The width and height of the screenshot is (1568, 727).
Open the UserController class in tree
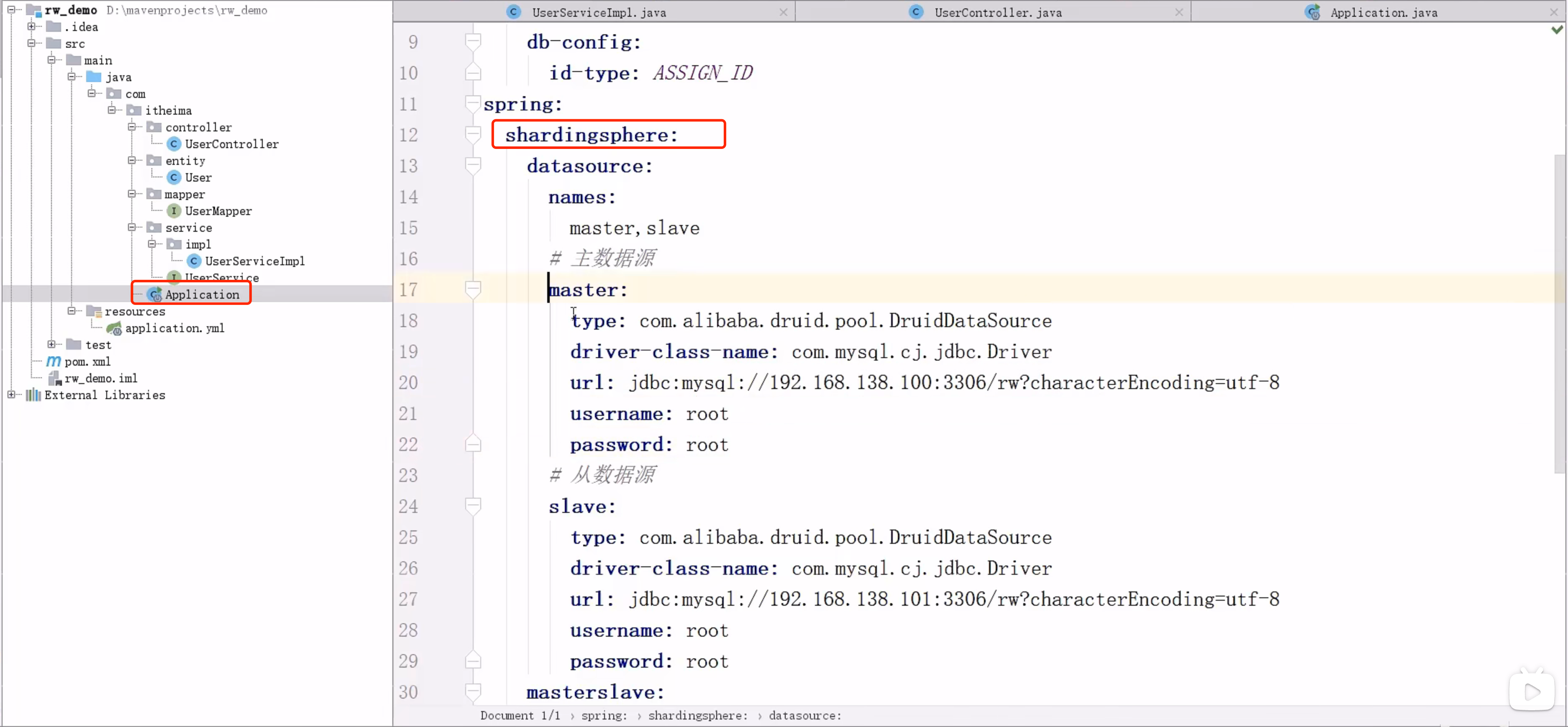coord(231,144)
